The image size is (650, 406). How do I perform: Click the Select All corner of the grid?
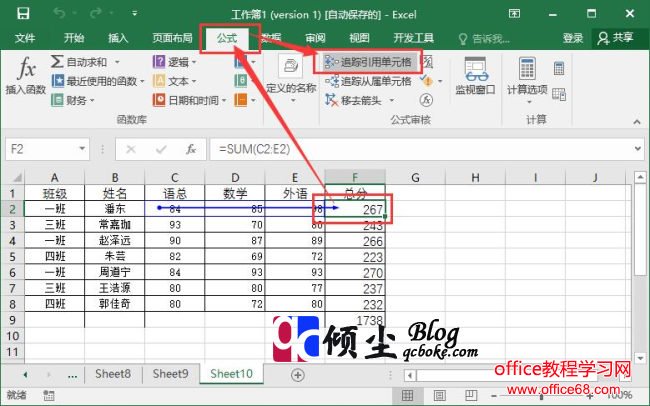(17, 177)
